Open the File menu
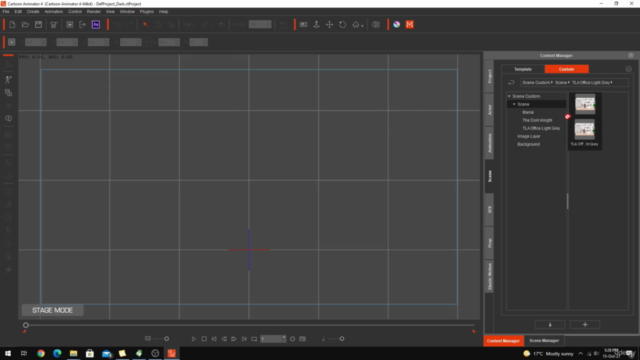This screenshot has height=360, width=640. point(6,11)
